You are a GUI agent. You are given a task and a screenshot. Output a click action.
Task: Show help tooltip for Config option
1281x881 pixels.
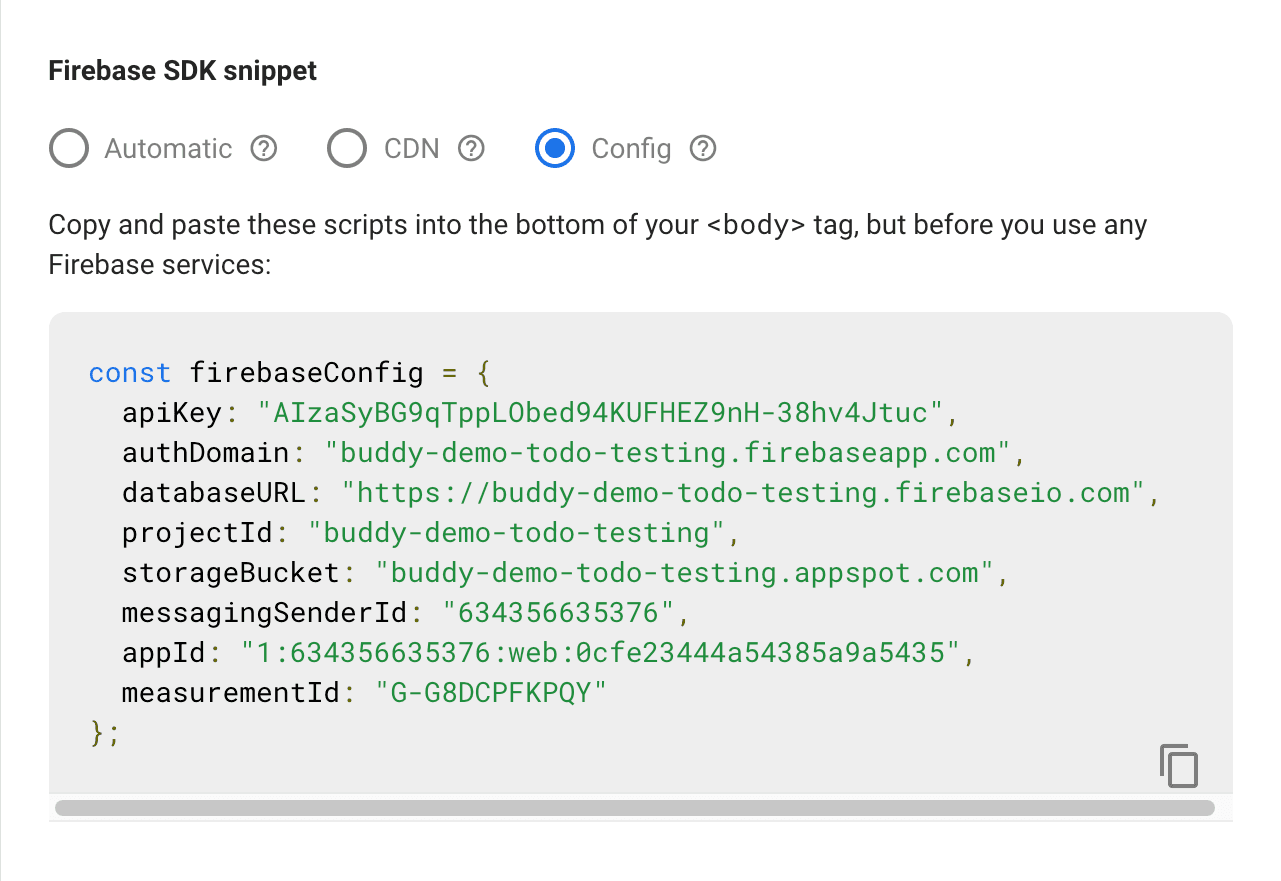(x=703, y=149)
